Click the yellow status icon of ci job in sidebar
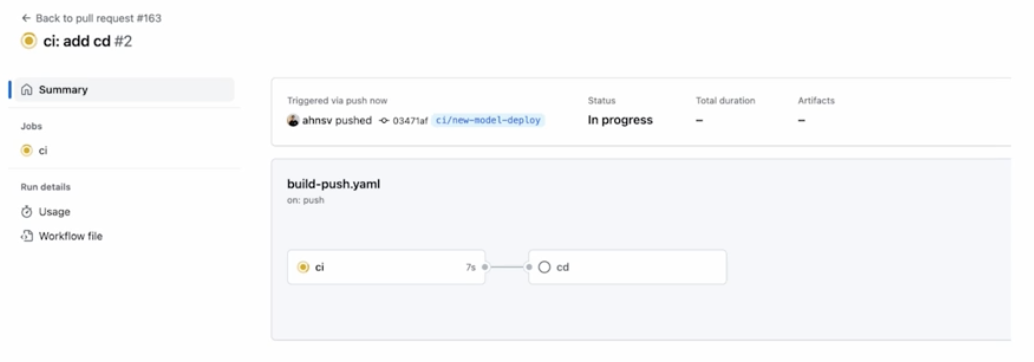 click(26, 150)
